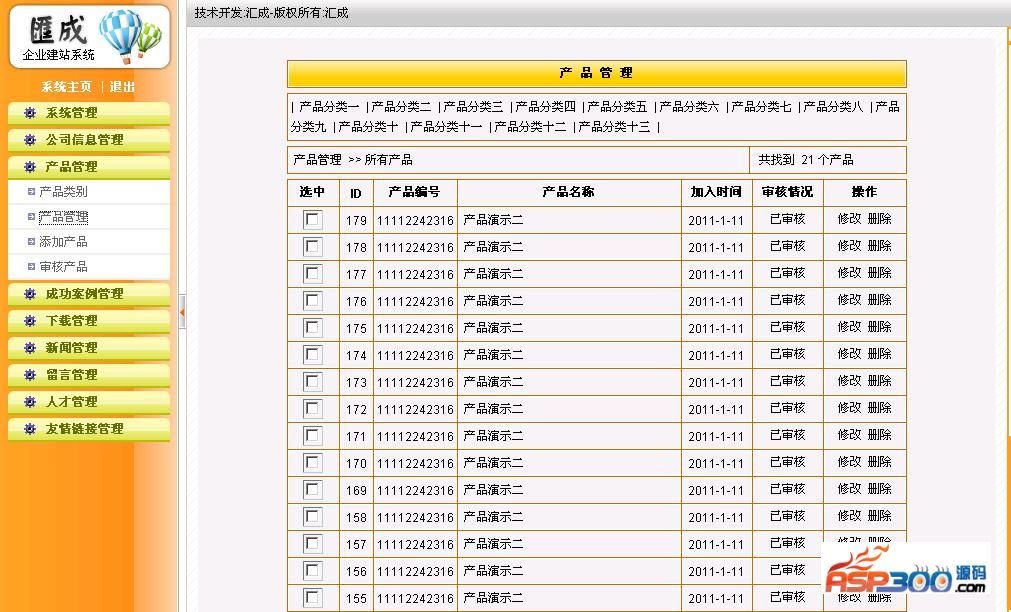1011x612 pixels.
Task: Click the gear icon beside 系统管理
Action: (x=30, y=113)
